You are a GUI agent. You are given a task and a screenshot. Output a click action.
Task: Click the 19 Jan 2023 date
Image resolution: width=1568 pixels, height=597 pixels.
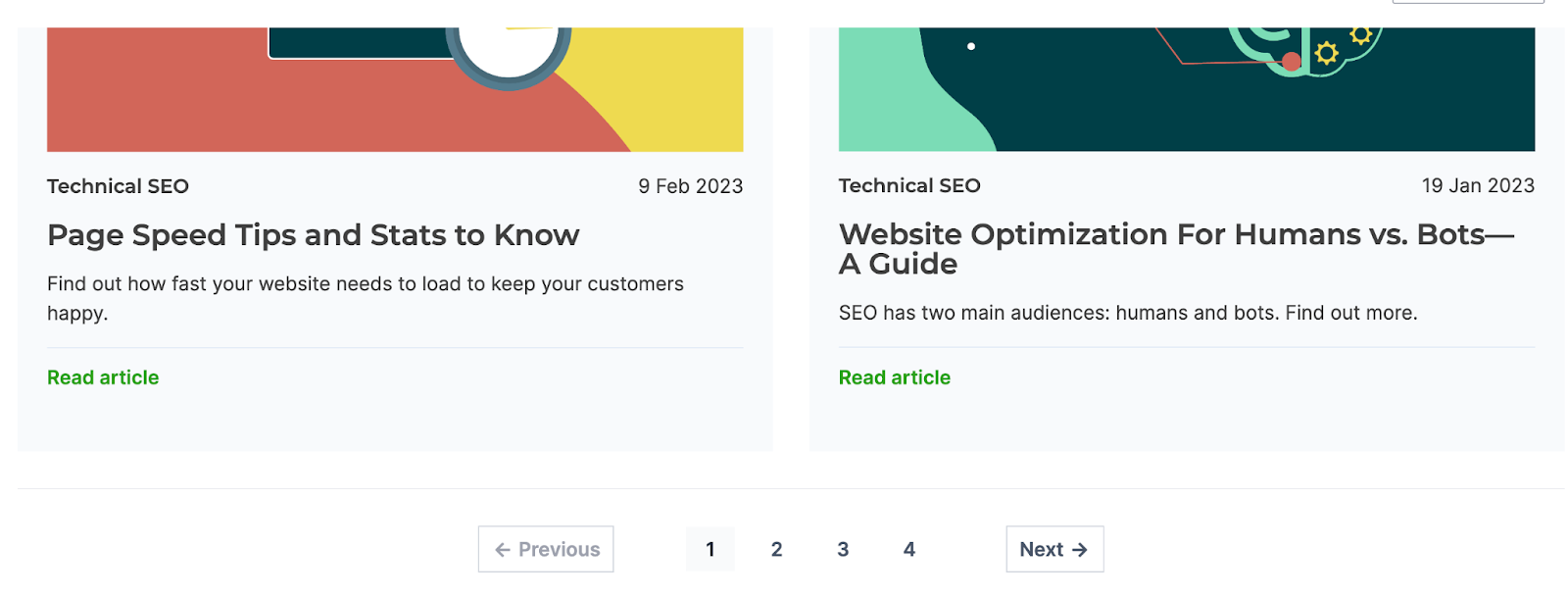1477,185
